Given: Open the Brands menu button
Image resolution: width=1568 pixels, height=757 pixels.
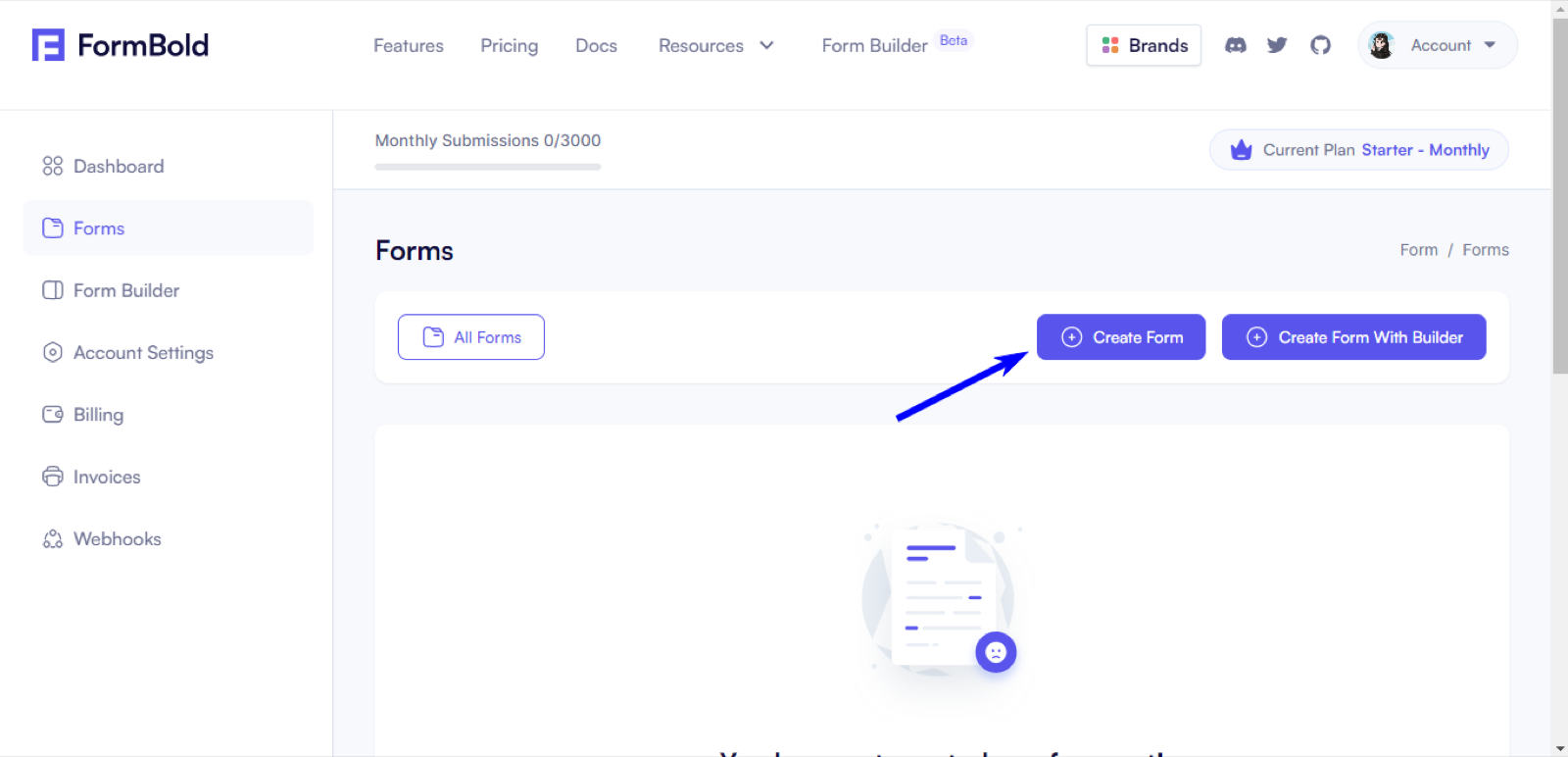Looking at the screenshot, I should point(1144,45).
